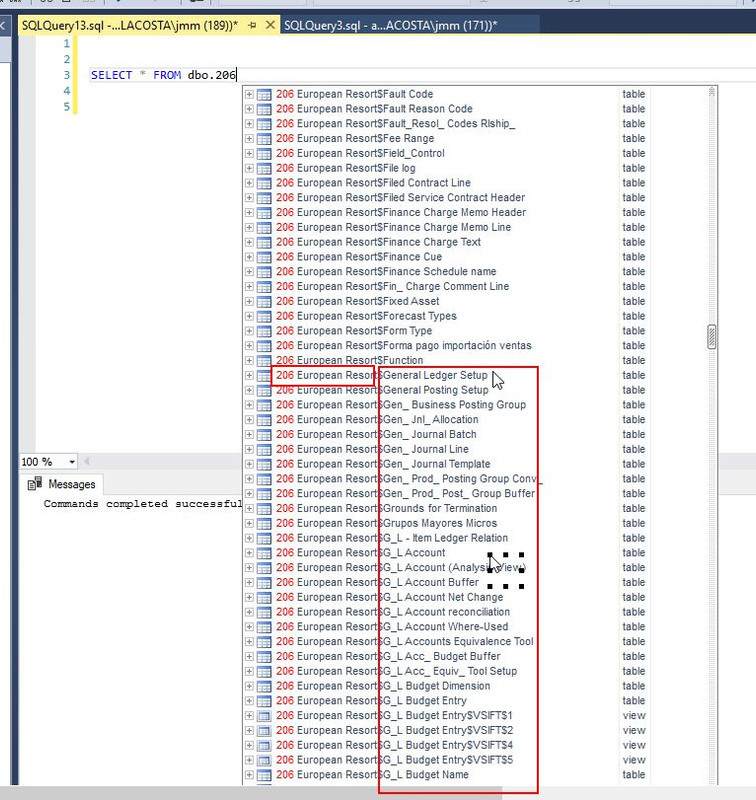Click scroll-up arrow of suggestion list
Viewport: 756px width, 800px height.
(711, 92)
